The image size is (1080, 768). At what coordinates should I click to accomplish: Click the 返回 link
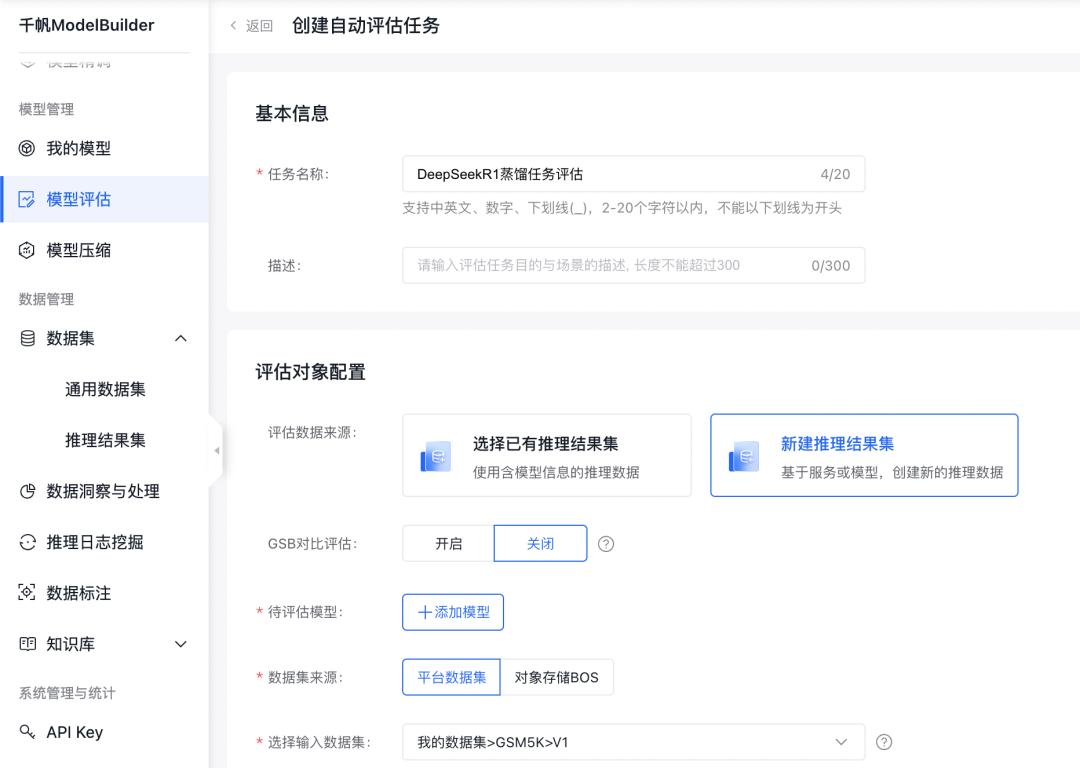259,26
